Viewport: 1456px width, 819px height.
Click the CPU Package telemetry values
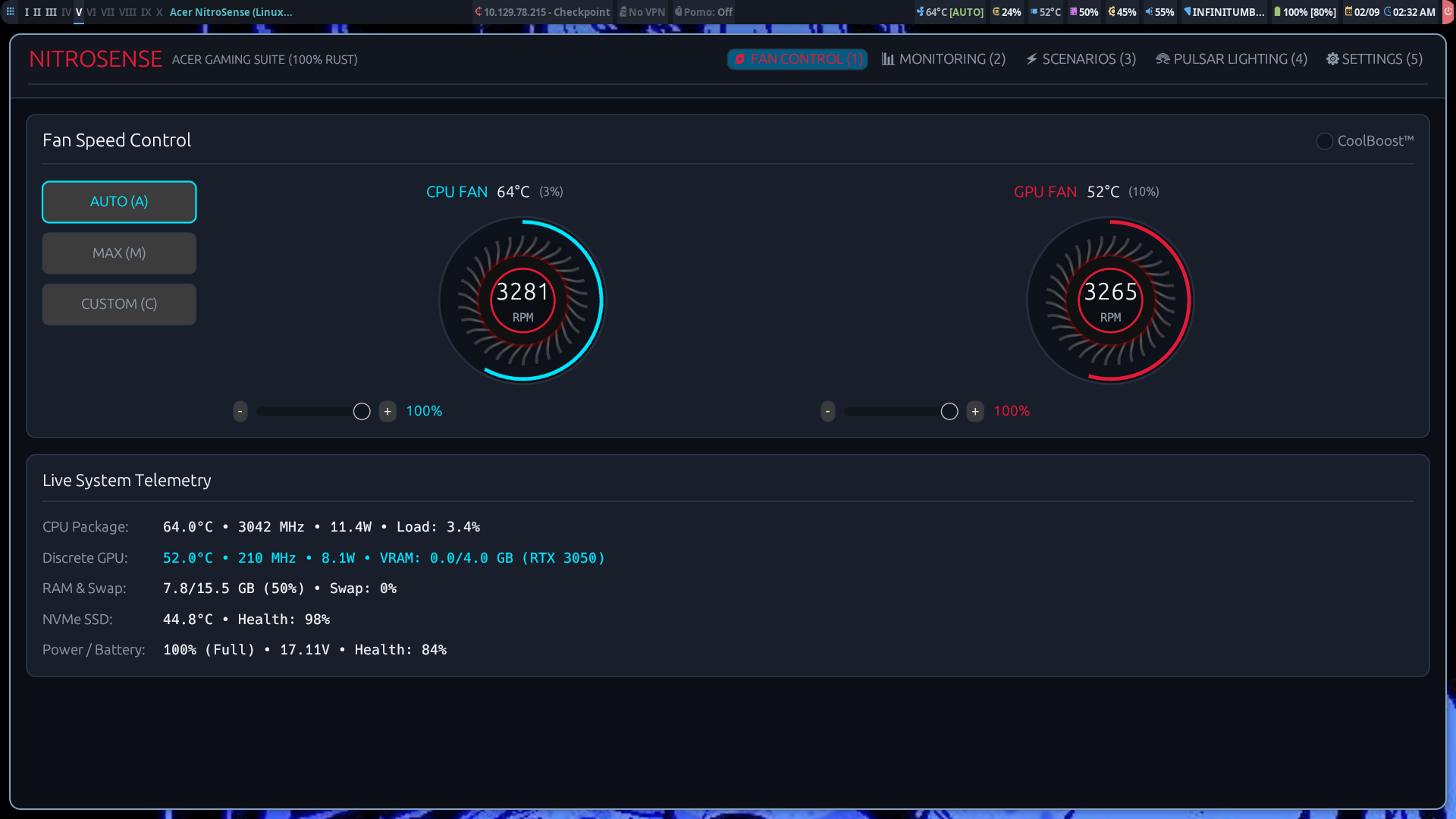point(322,527)
